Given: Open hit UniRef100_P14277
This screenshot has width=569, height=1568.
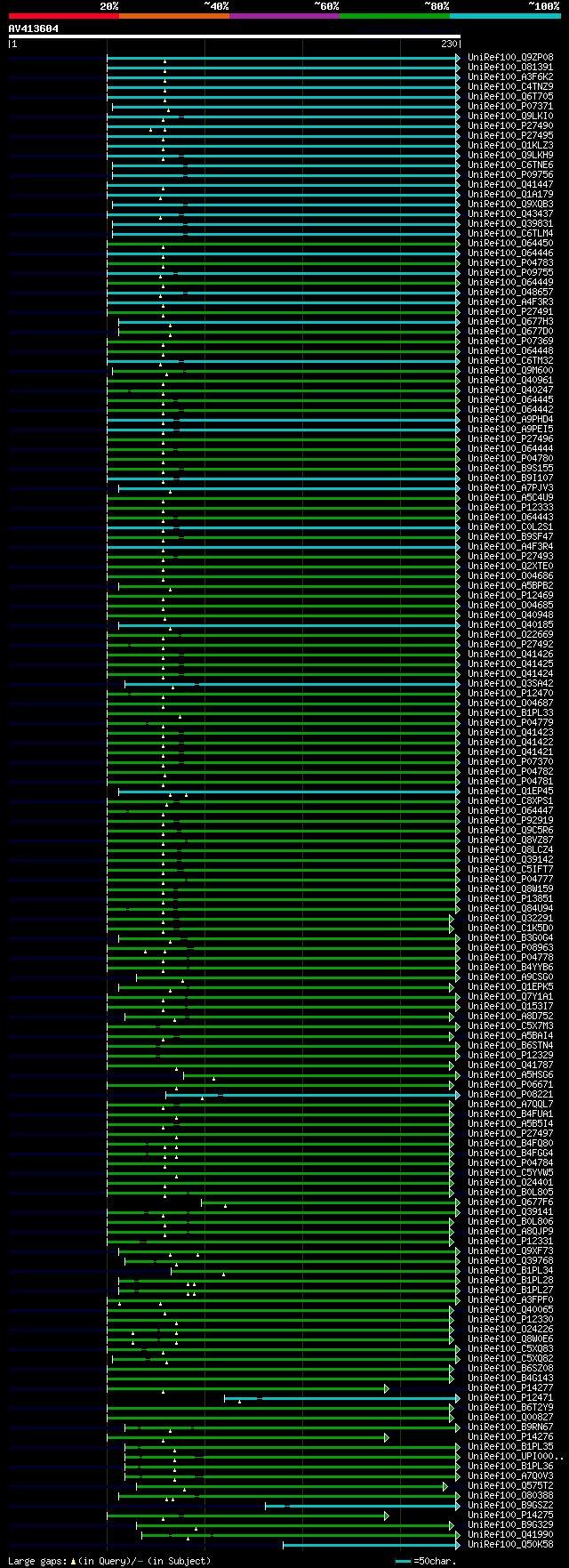Looking at the screenshot, I should [510, 1388].
